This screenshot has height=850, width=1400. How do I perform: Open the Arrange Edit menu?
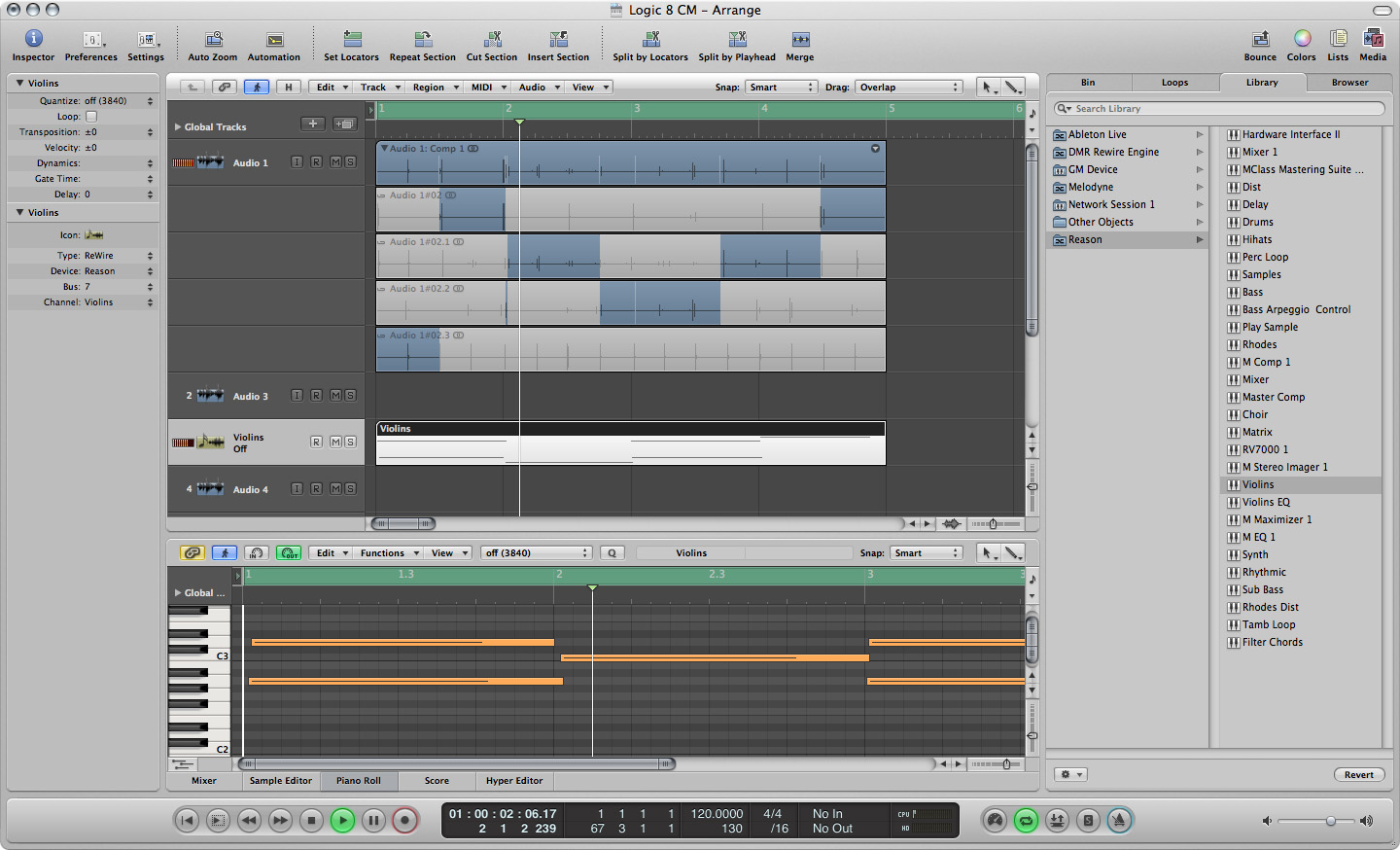[x=332, y=87]
